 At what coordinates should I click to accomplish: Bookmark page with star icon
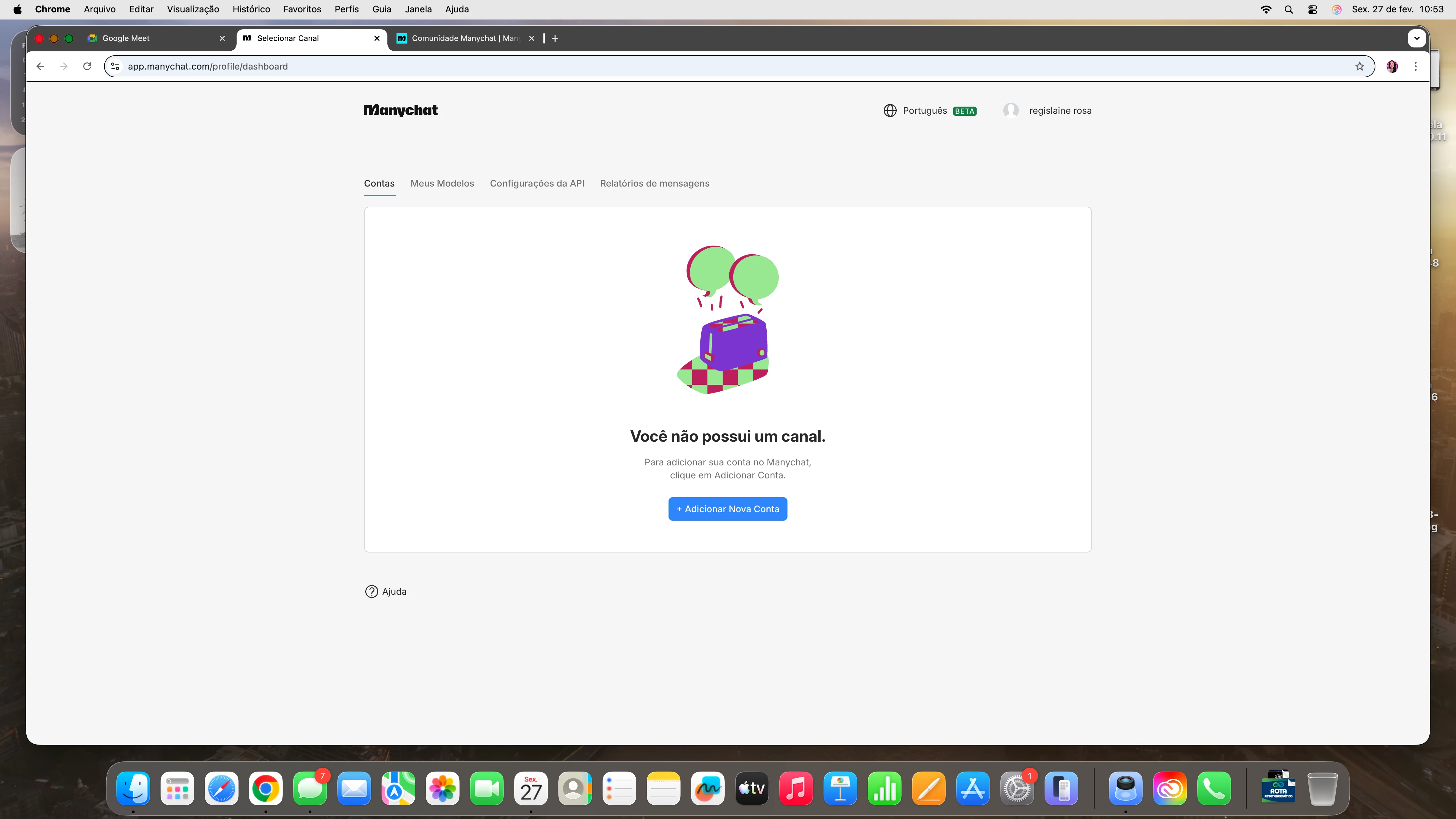(1359, 66)
